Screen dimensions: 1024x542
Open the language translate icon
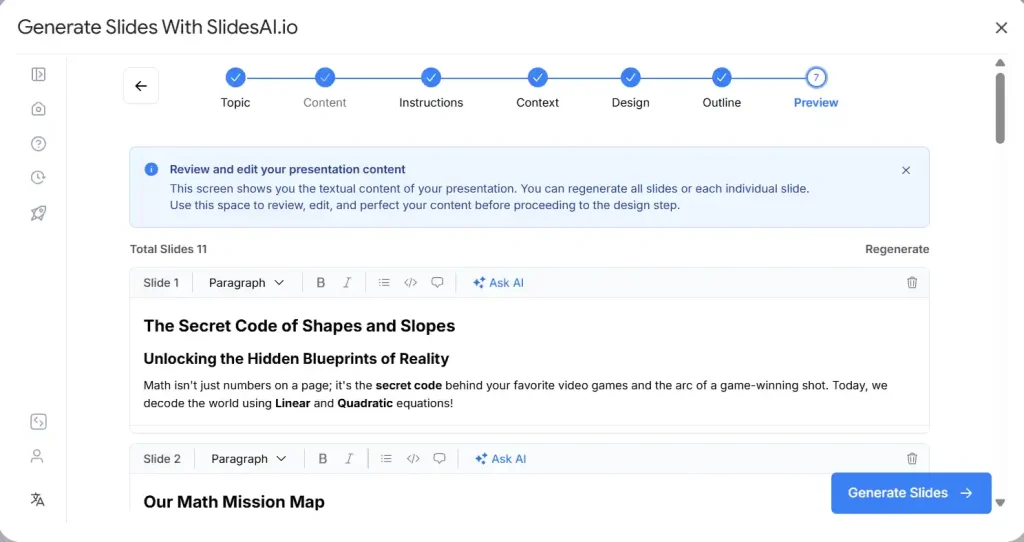click(x=37, y=500)
